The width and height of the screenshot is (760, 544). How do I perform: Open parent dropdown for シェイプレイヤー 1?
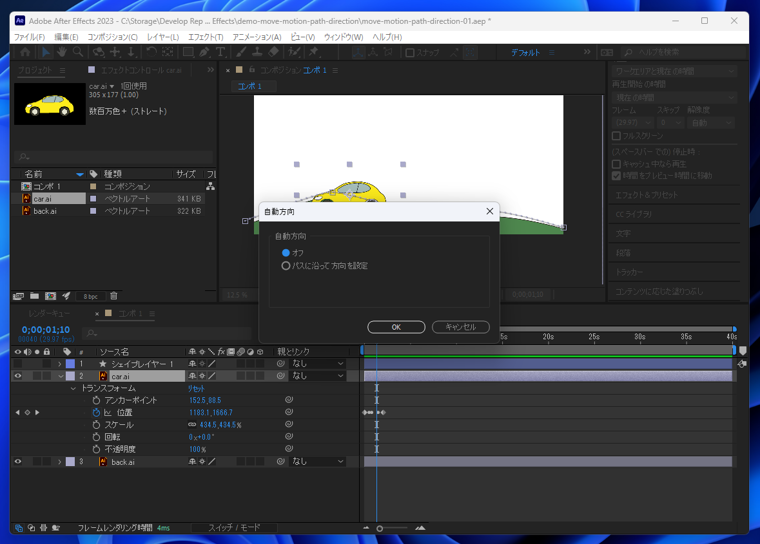click(x=317, y=364)
